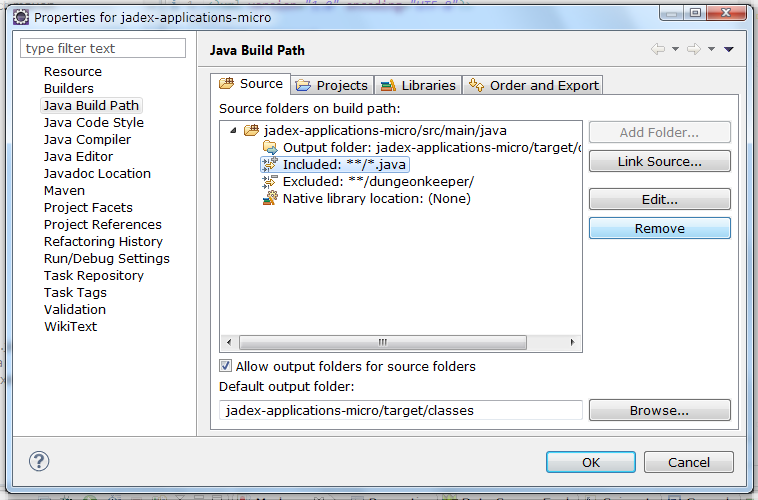Switch to the Projects tab
Viewport: 758px width, 500px height.
[331, 85]
